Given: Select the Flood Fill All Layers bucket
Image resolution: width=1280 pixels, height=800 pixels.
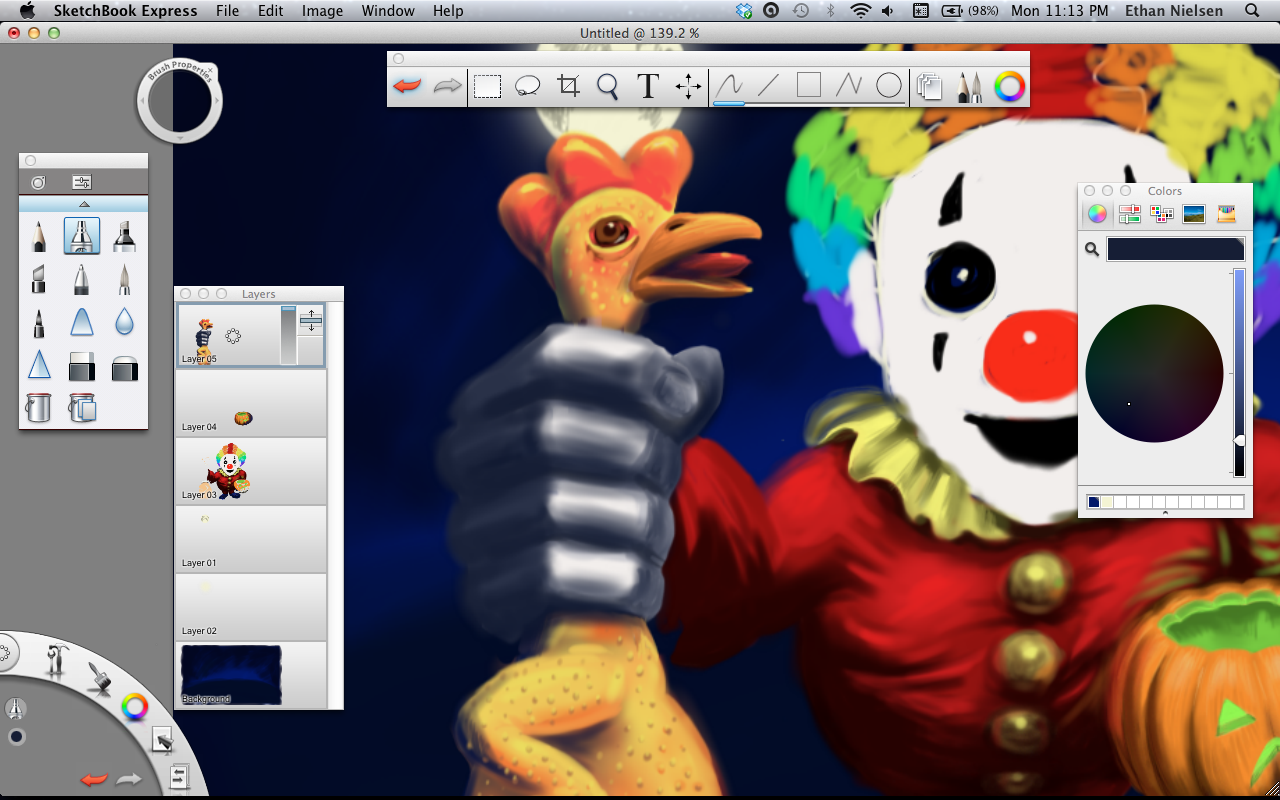Looking at the screenshot, I should (x=82, y=407).
